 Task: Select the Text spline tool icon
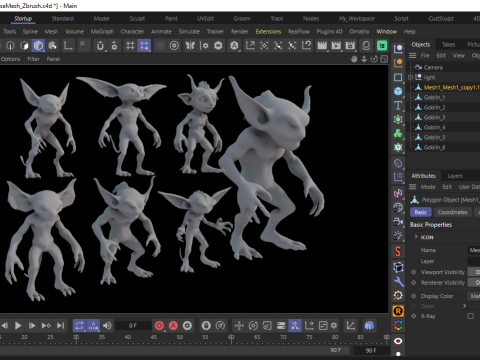click(398, 105)
